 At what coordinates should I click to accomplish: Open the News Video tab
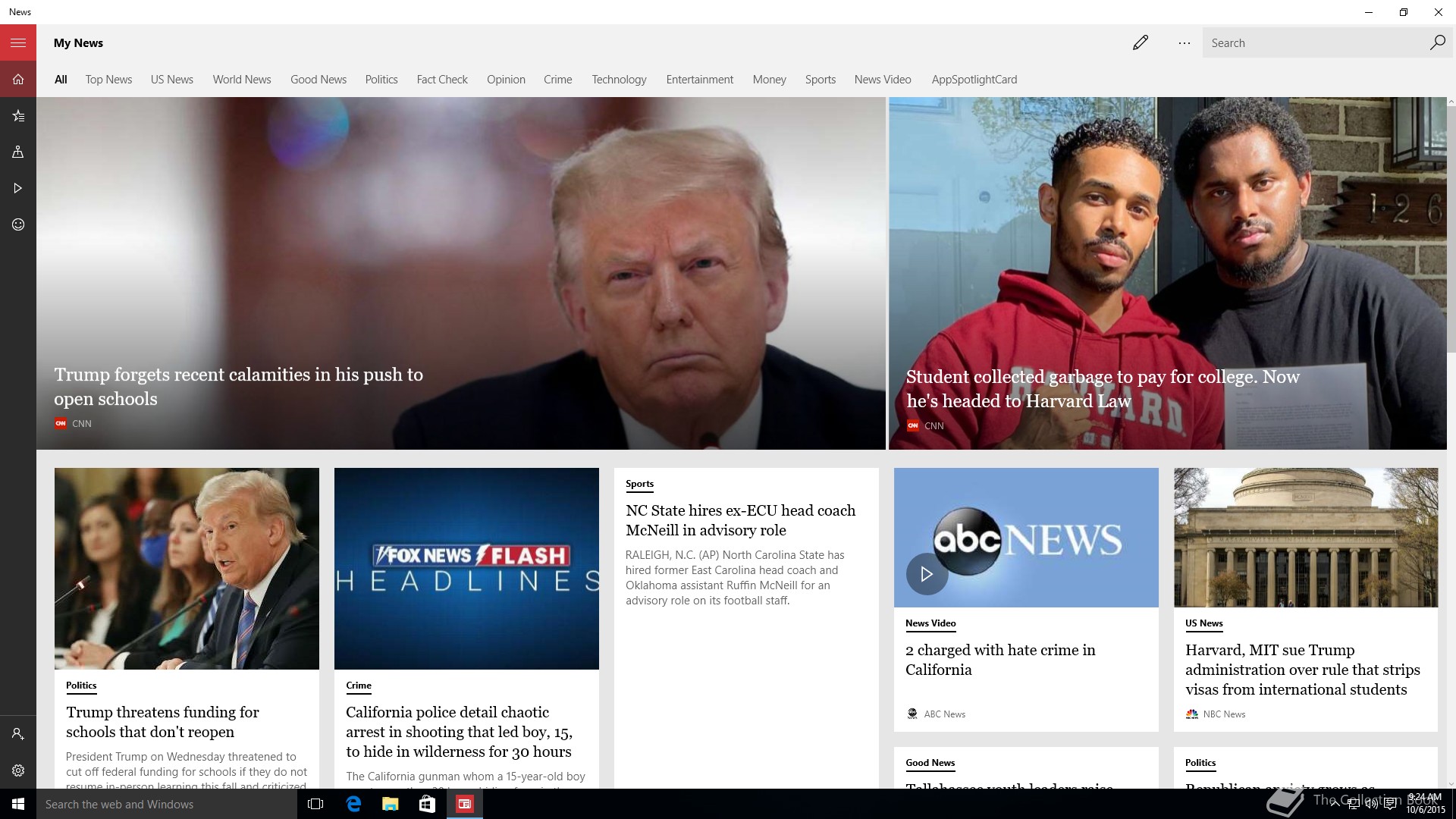883,80
